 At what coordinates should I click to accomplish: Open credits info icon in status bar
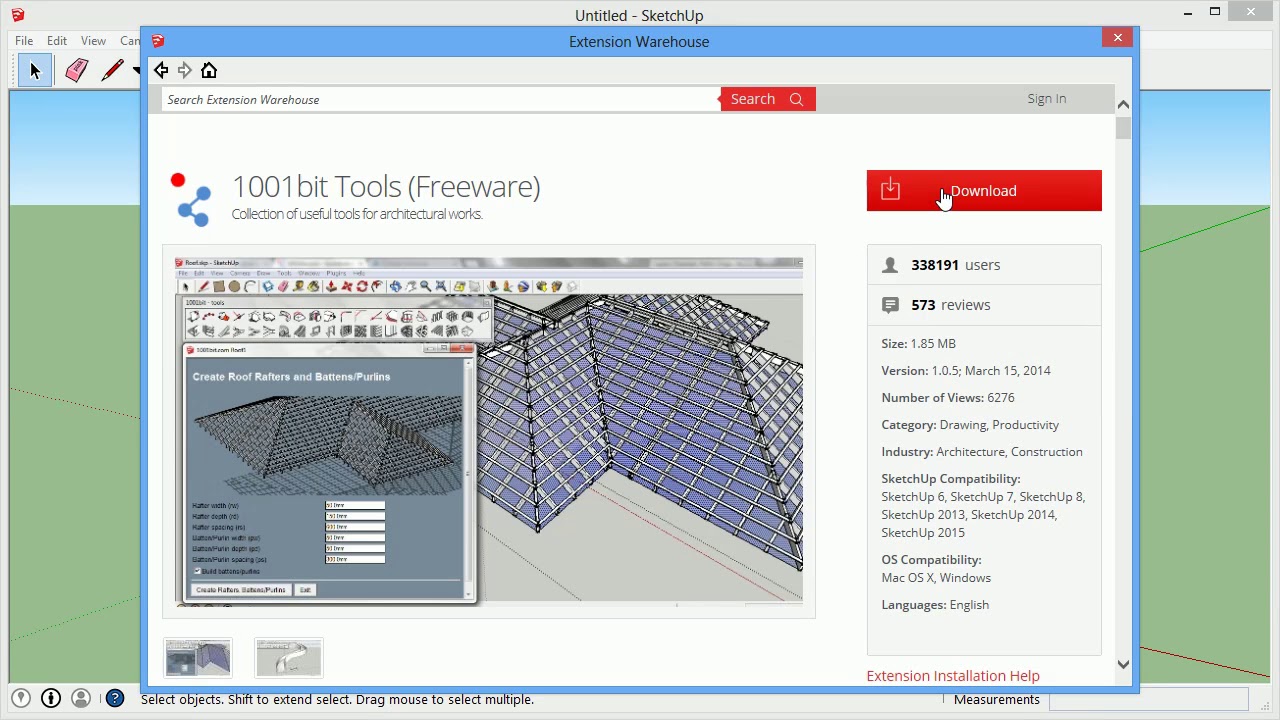click(x=51, y=698)
